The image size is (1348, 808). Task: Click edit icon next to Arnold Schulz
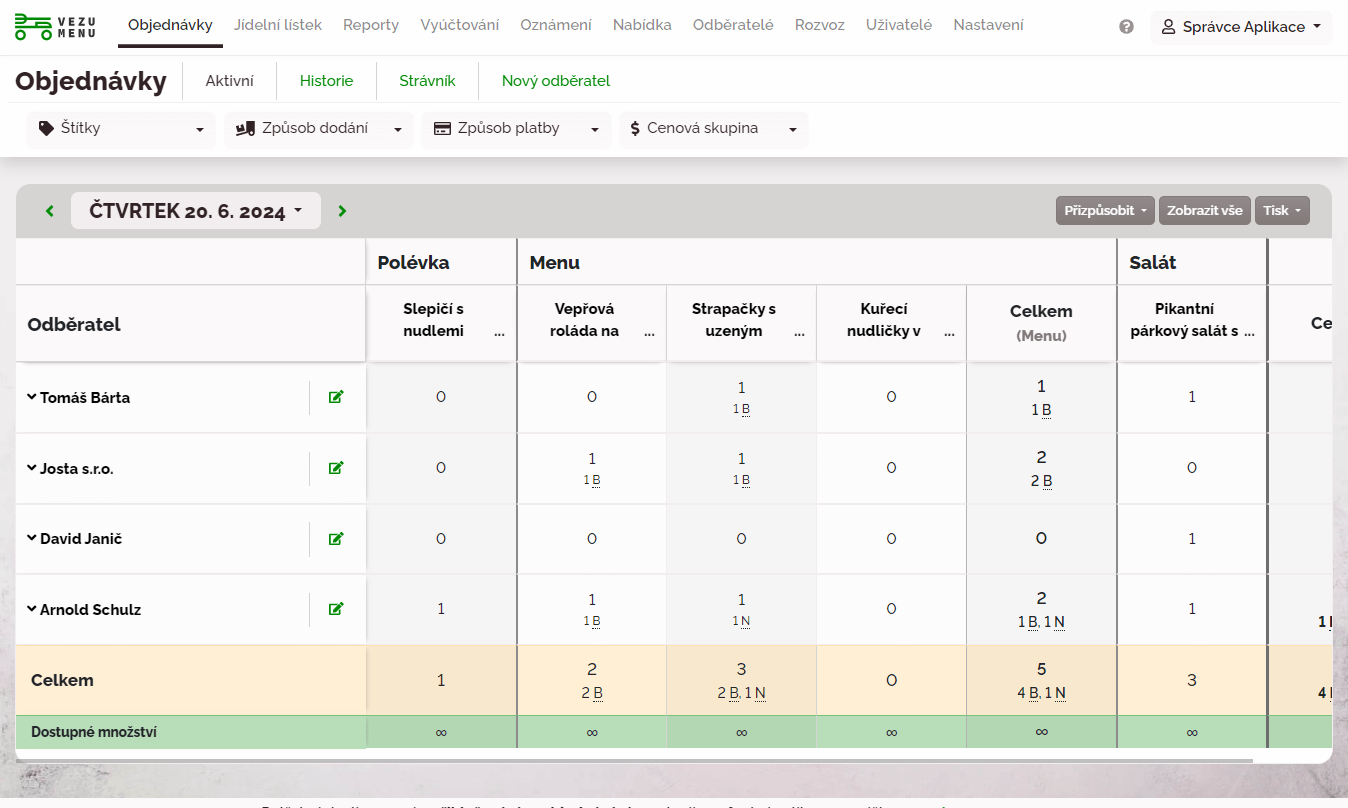[x=336, y=609]
